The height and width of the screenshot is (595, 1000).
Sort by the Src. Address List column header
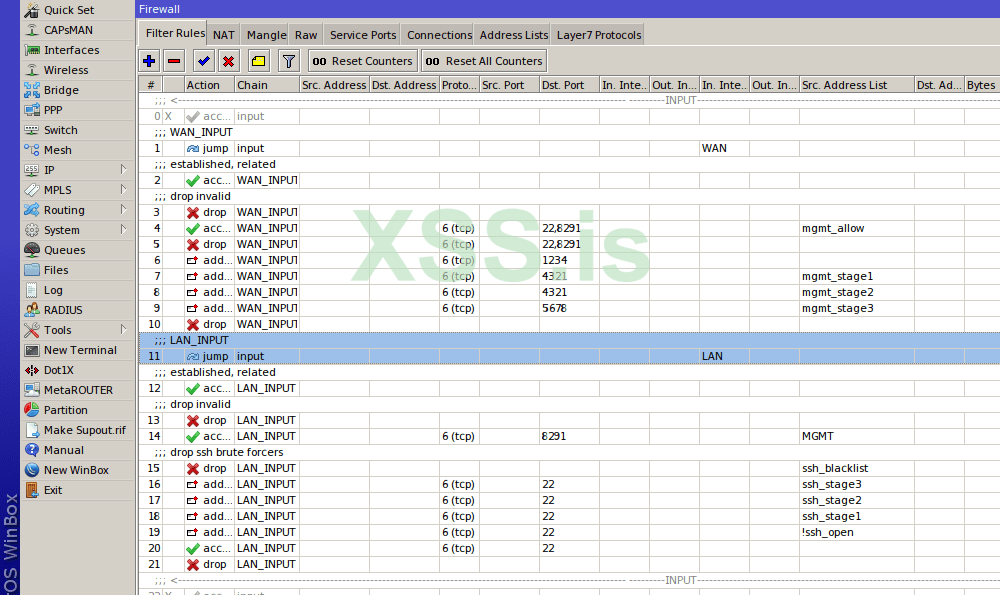(x=855, y=85)
